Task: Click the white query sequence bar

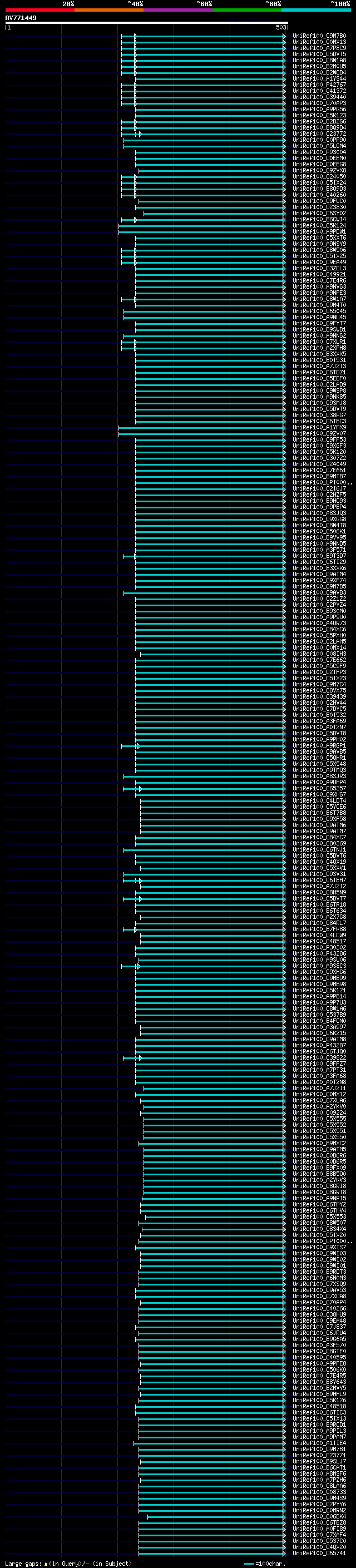Action: (147, 22)
